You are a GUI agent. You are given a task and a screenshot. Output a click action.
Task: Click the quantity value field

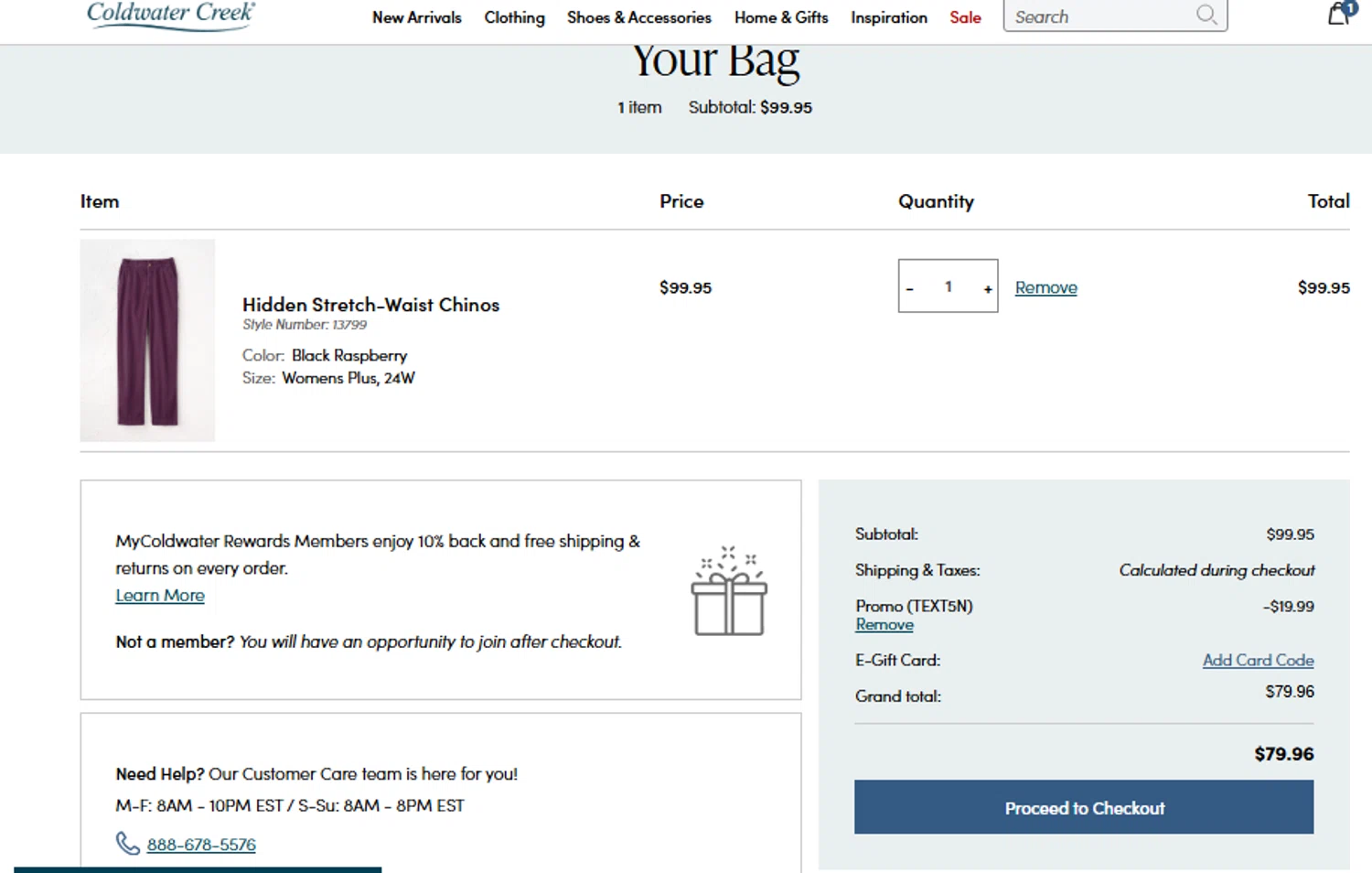click(949, 286)
